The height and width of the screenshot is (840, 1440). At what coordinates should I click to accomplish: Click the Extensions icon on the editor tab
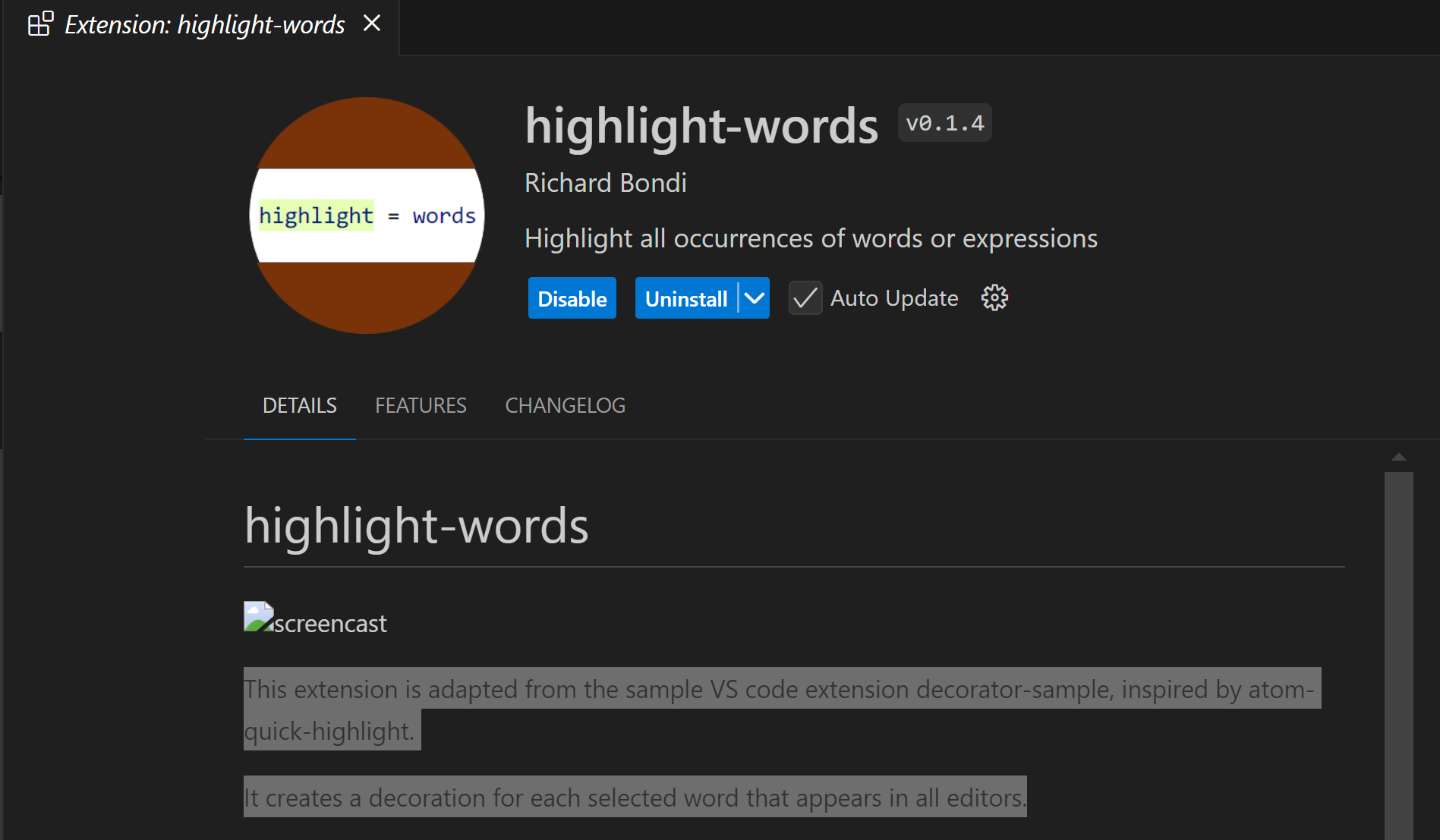(39, 24)
